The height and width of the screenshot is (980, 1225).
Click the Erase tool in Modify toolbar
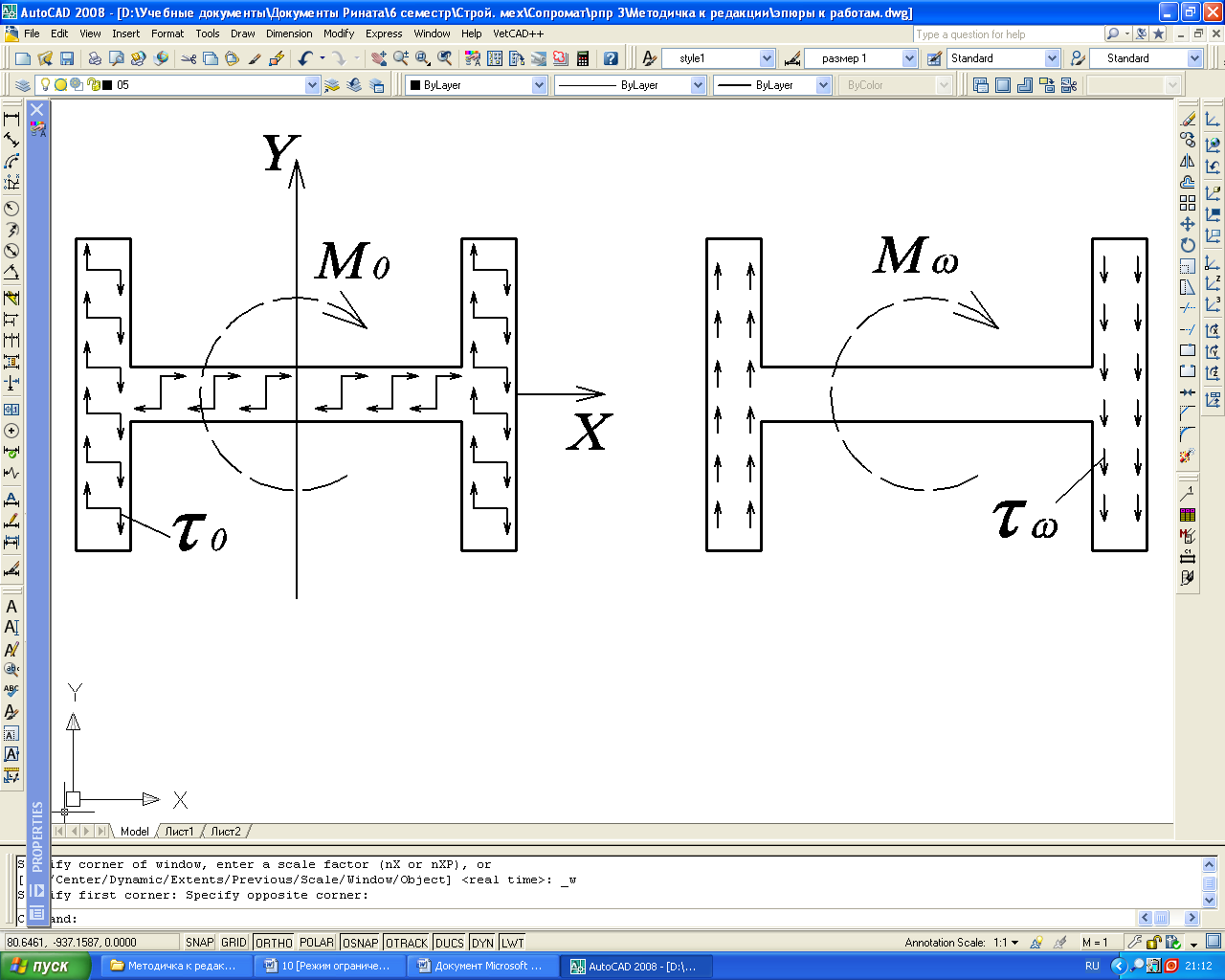click(x=1188, y=119)
